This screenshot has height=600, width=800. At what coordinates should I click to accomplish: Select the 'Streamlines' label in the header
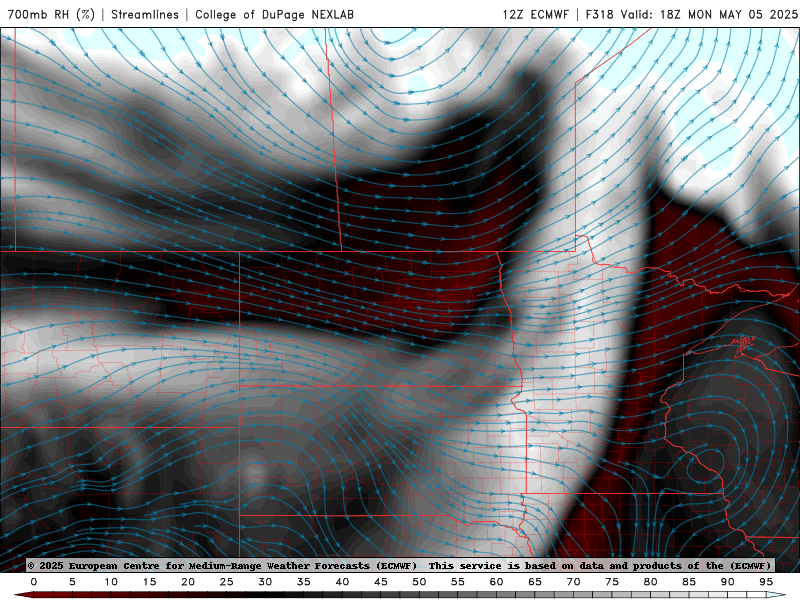[145, 14]
